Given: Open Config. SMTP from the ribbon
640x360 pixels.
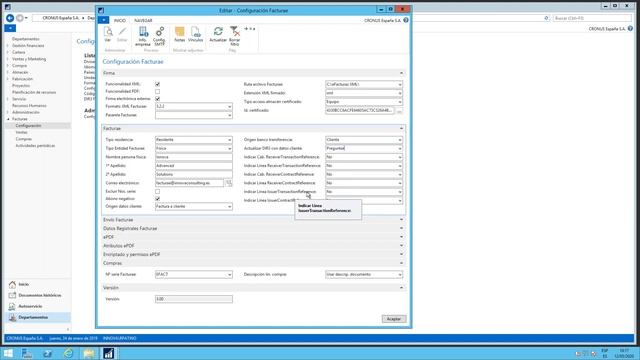Looking at the screenshot, I should pyautogui.click(x=160, y=36).
